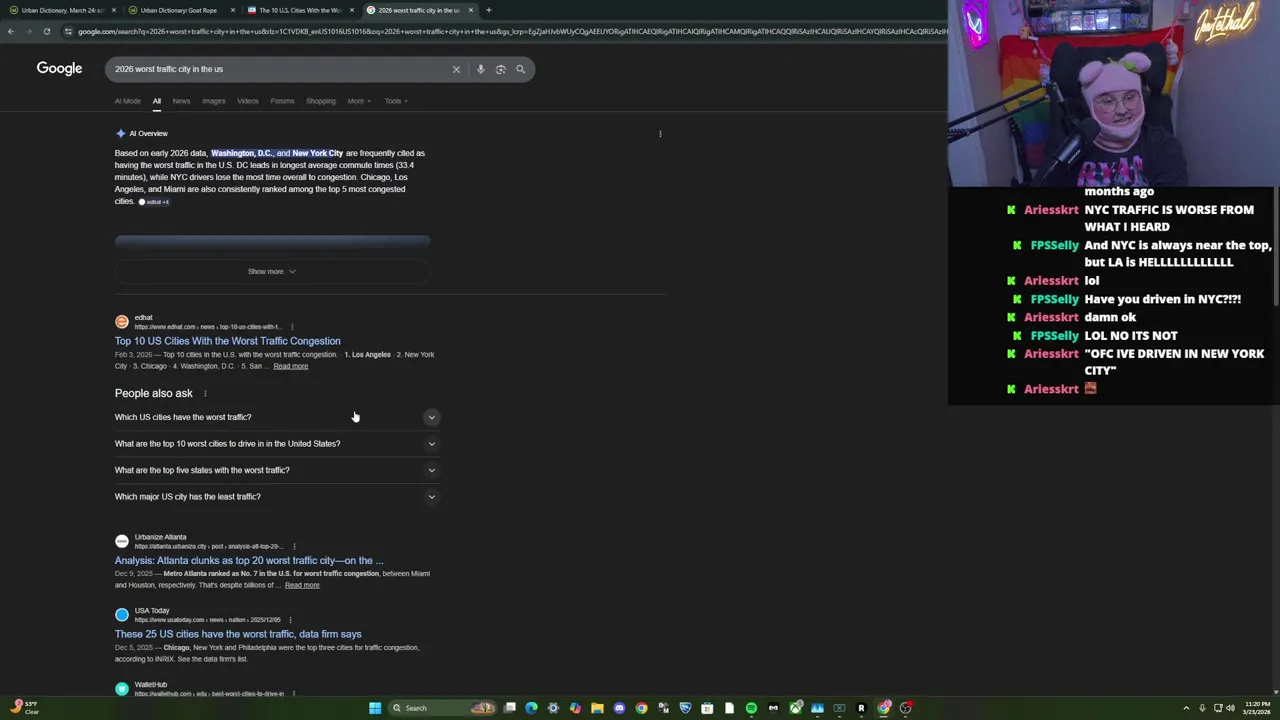Clear the Google search box text
The height and width of the screenshot is (720, 1280).
coord(456,69)
